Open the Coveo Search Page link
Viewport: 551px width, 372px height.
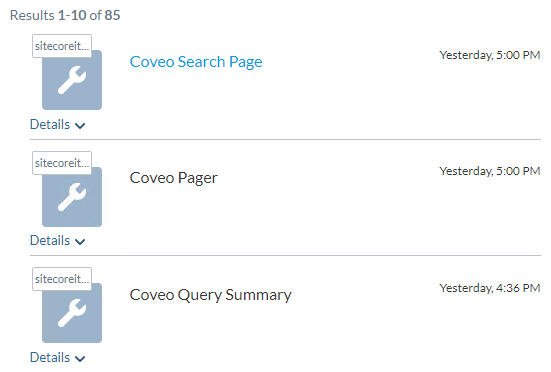tap(196, 62)
